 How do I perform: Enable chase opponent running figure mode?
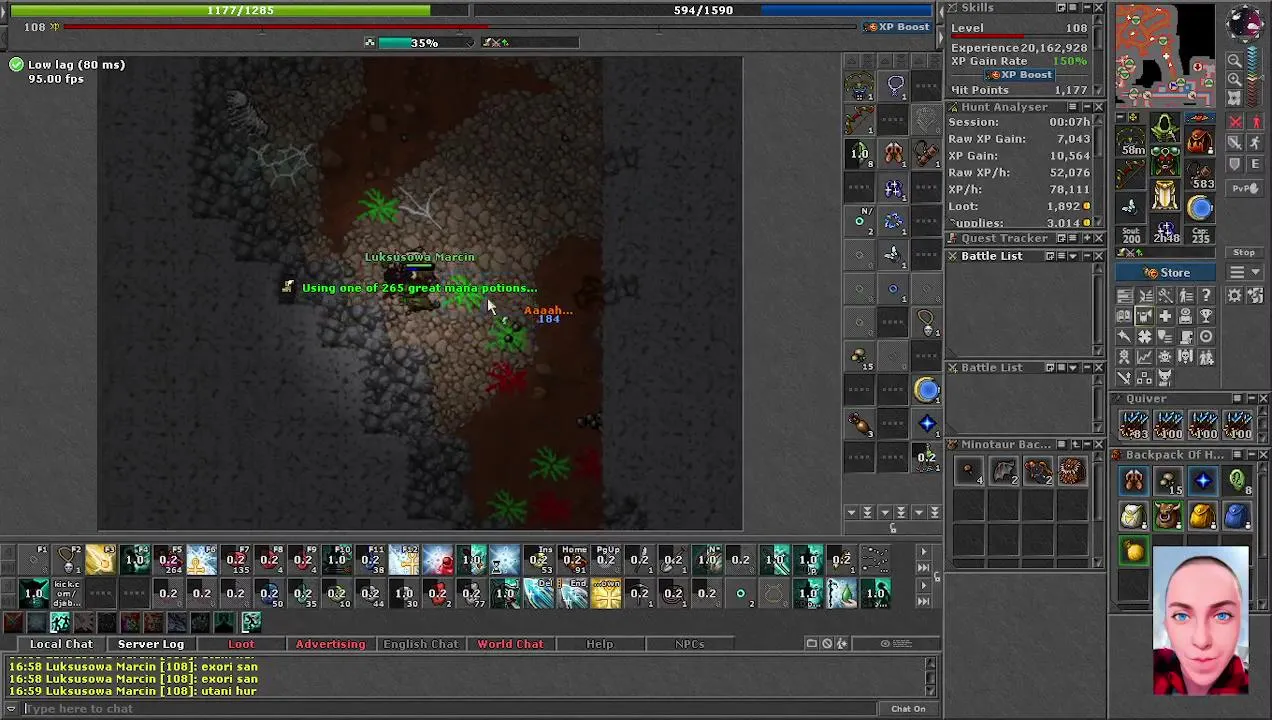[1256, 142]
